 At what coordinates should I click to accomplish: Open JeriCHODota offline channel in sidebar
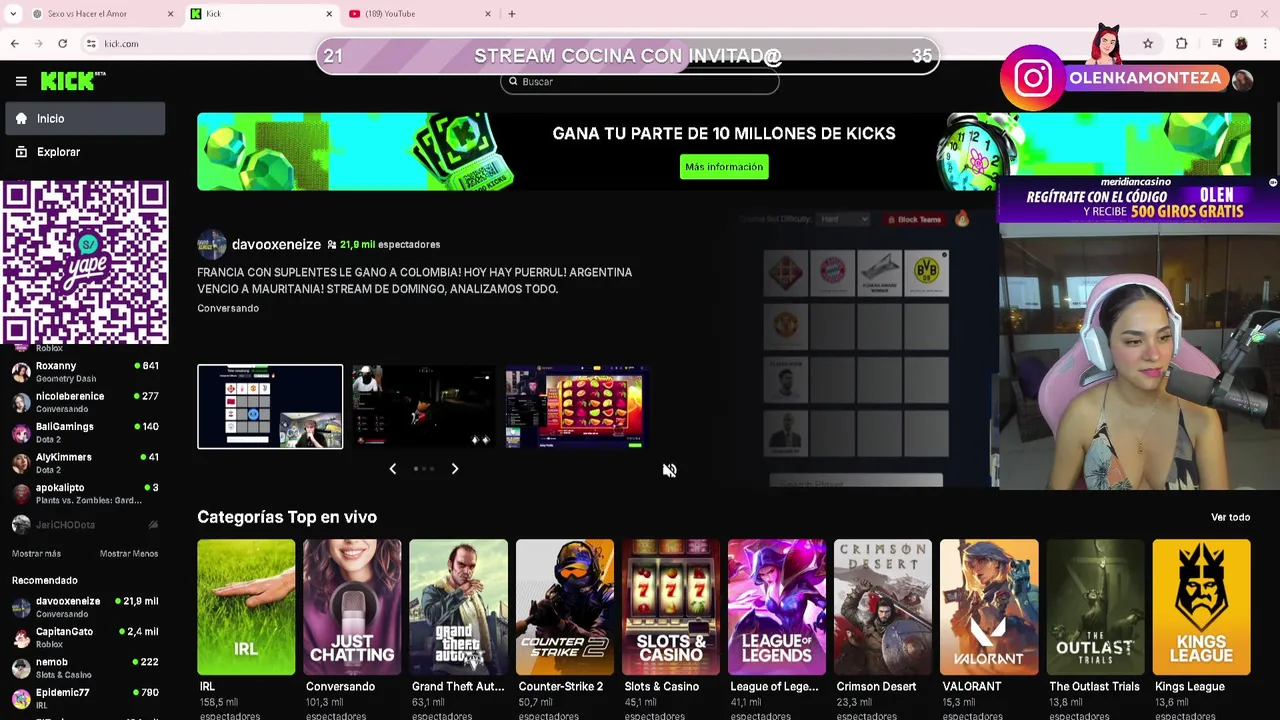(85, 525)
